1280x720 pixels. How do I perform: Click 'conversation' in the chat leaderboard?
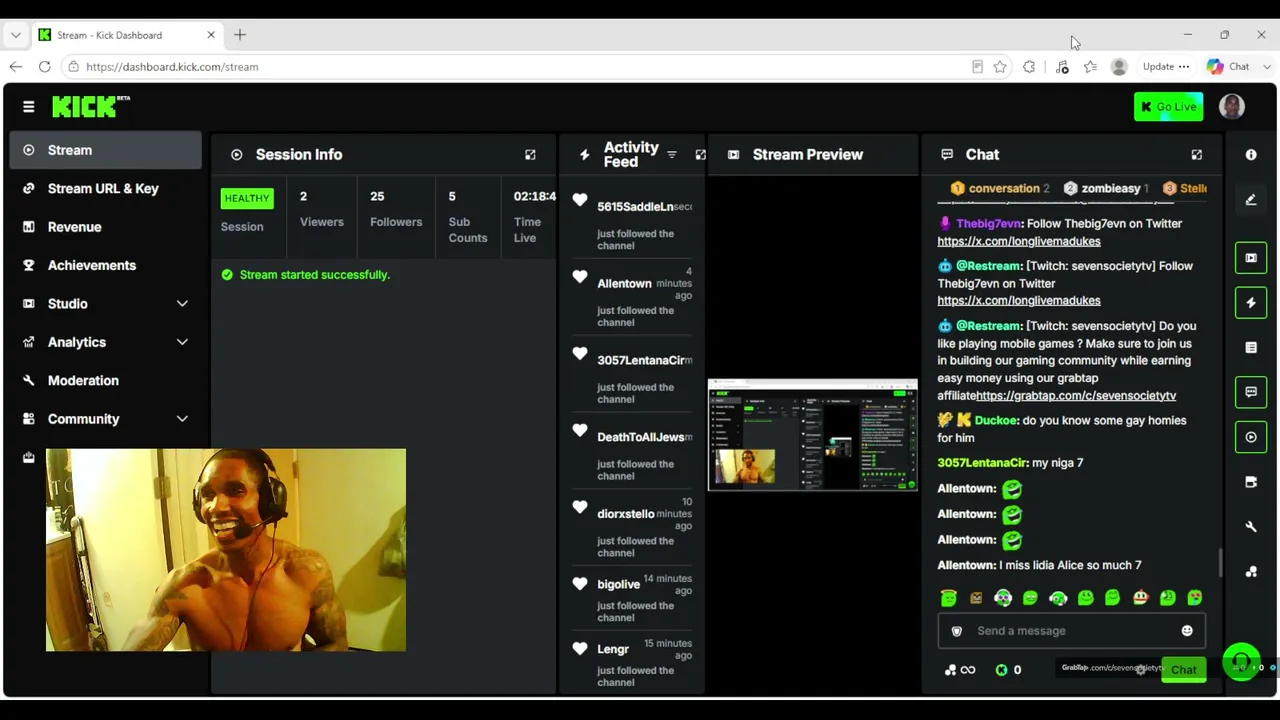[x=1004, y=189]
